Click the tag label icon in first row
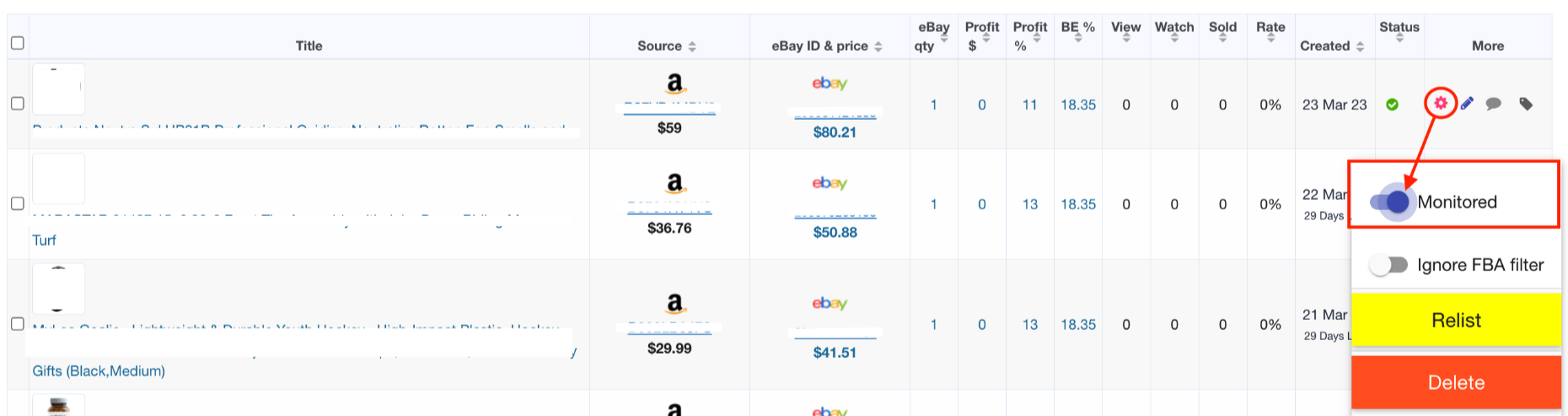Viewport: 1568px width, 416px height. [1526, 104]
